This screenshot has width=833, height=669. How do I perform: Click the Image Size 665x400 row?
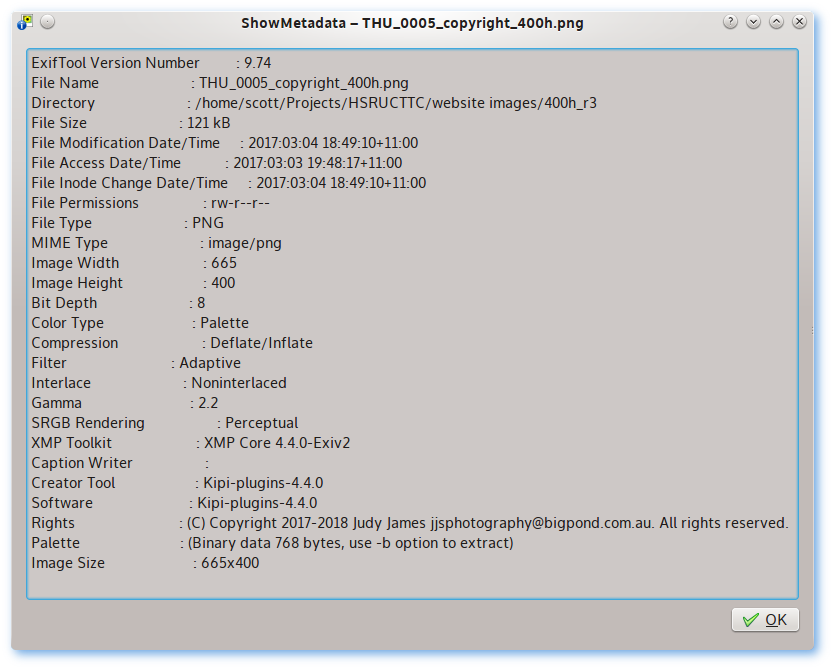(145, 563)
